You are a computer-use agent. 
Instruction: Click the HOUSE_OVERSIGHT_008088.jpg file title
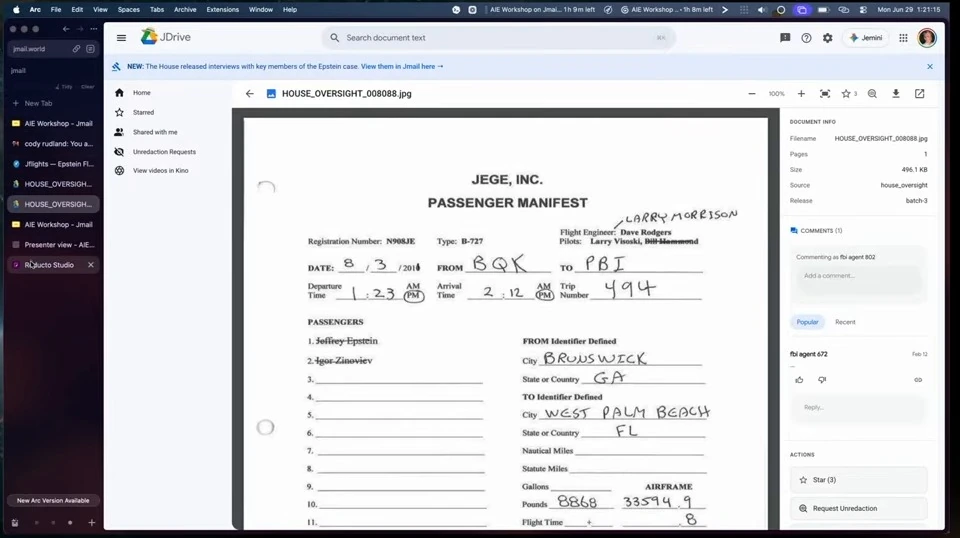click(347, 94)
